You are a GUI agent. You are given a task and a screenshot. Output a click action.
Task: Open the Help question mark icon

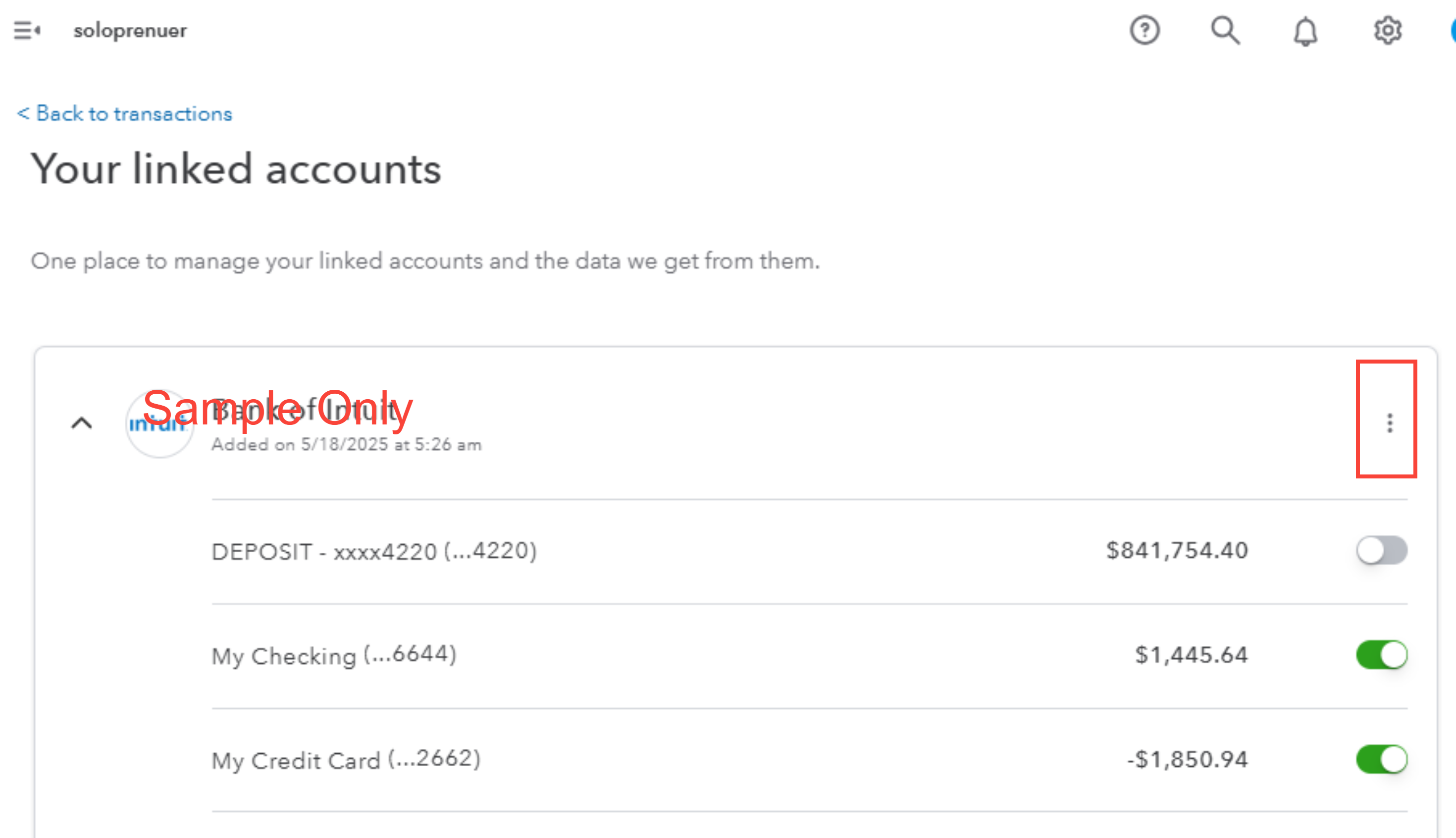tap(1144, 30)
